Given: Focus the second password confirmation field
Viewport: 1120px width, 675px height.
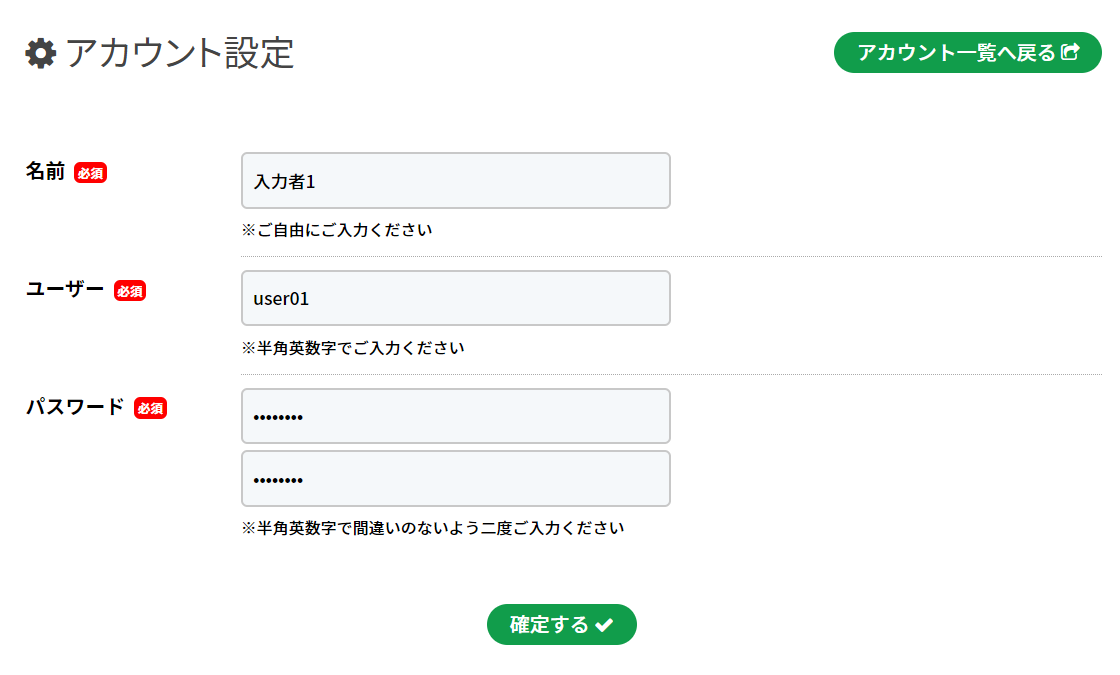Looking at the screenshot, I should click(455, 479).
